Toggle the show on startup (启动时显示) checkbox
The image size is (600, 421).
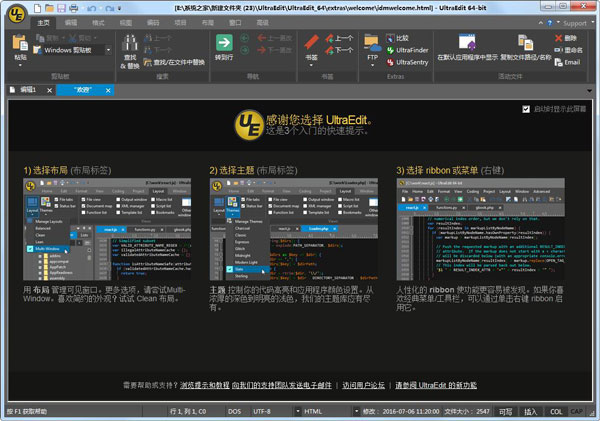[x=526, y=109]
